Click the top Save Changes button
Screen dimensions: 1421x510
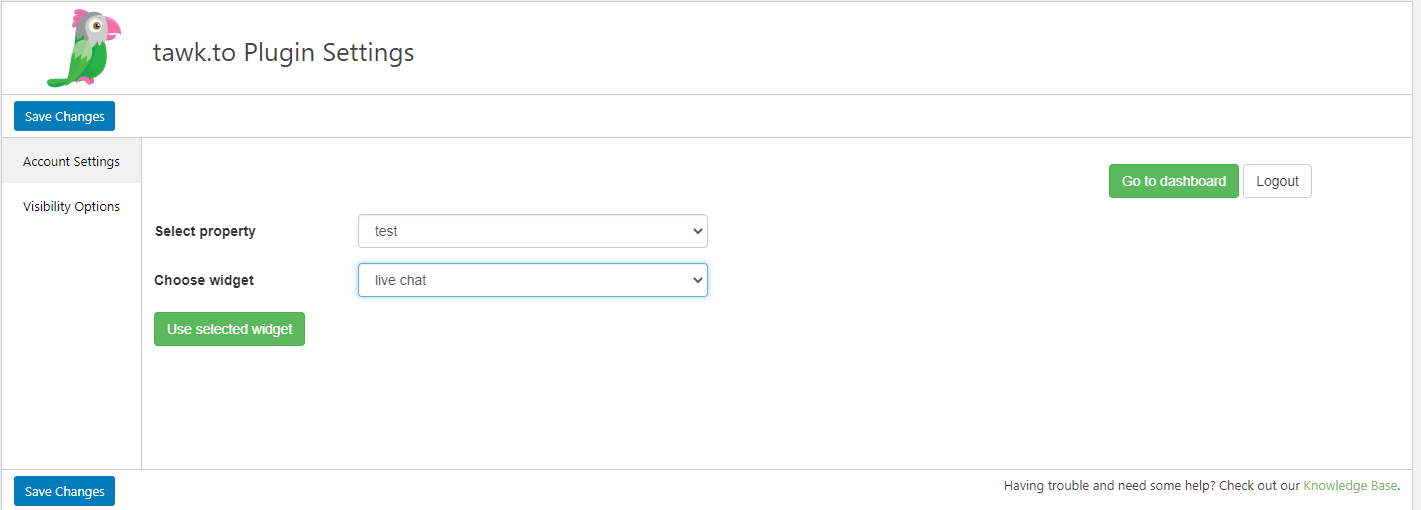pos(65,116)
